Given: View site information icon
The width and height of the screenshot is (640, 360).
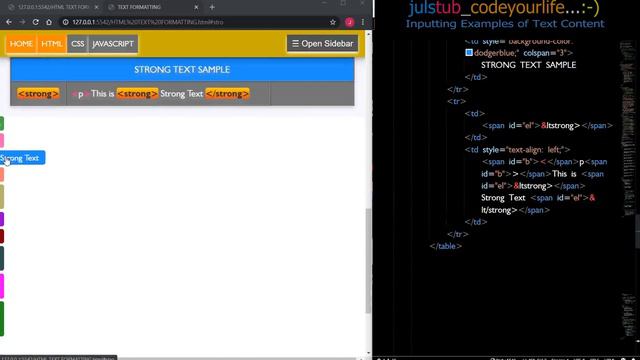Looking at the screenshot, I should (65, 22).
